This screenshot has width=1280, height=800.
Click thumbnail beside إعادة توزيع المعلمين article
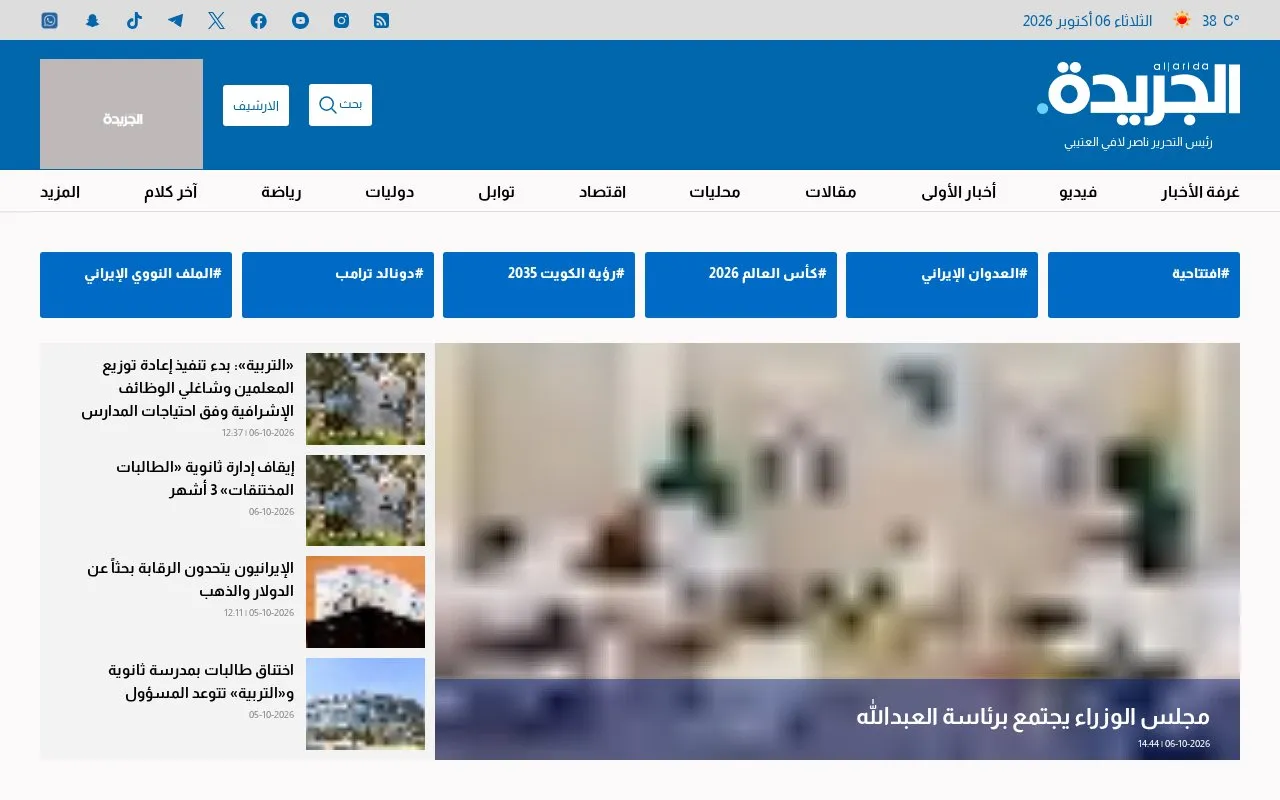[x=365, y=399]
